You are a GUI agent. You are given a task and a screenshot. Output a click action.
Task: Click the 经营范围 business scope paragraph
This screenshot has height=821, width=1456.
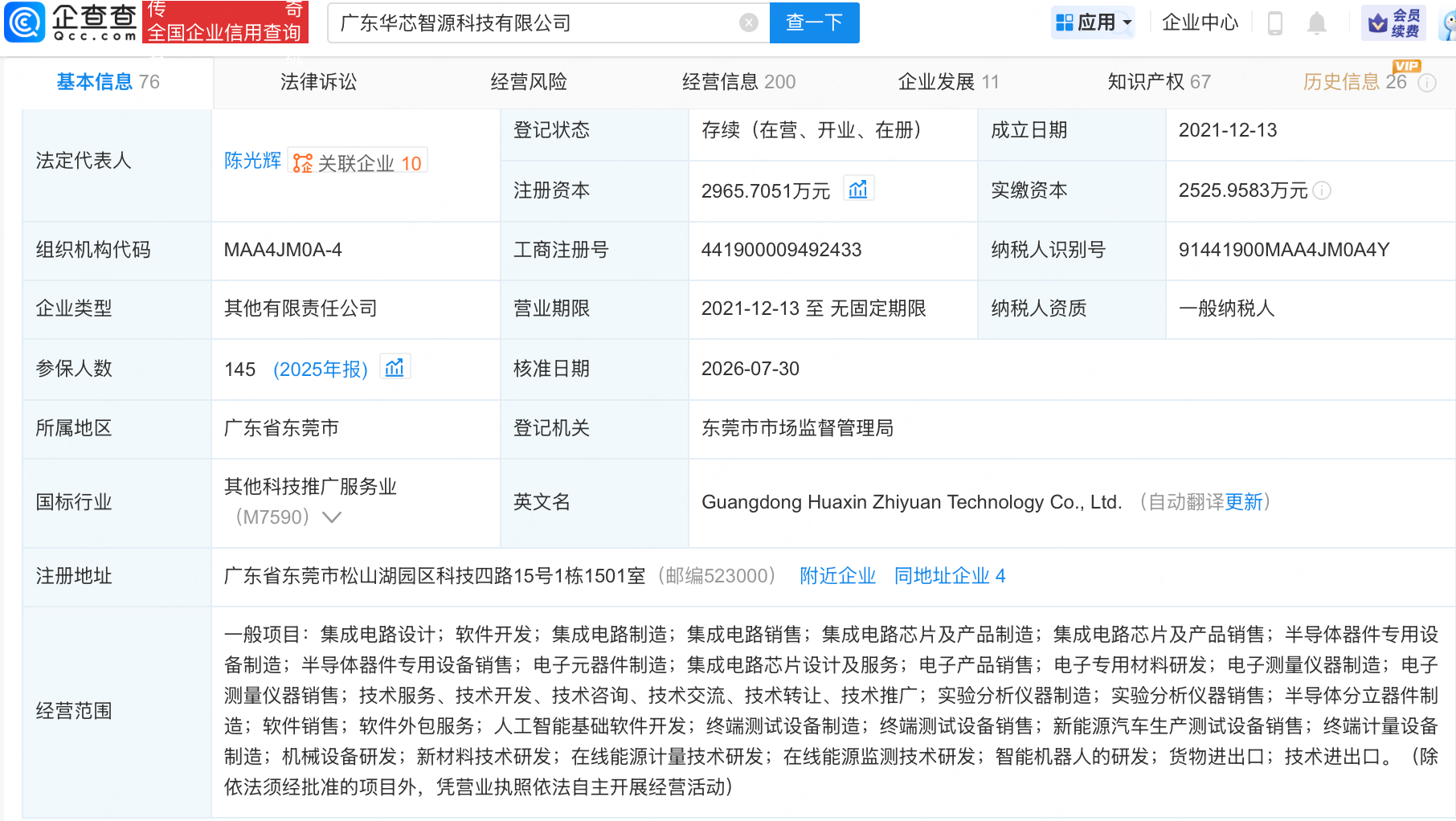click(x=831, y=711)
